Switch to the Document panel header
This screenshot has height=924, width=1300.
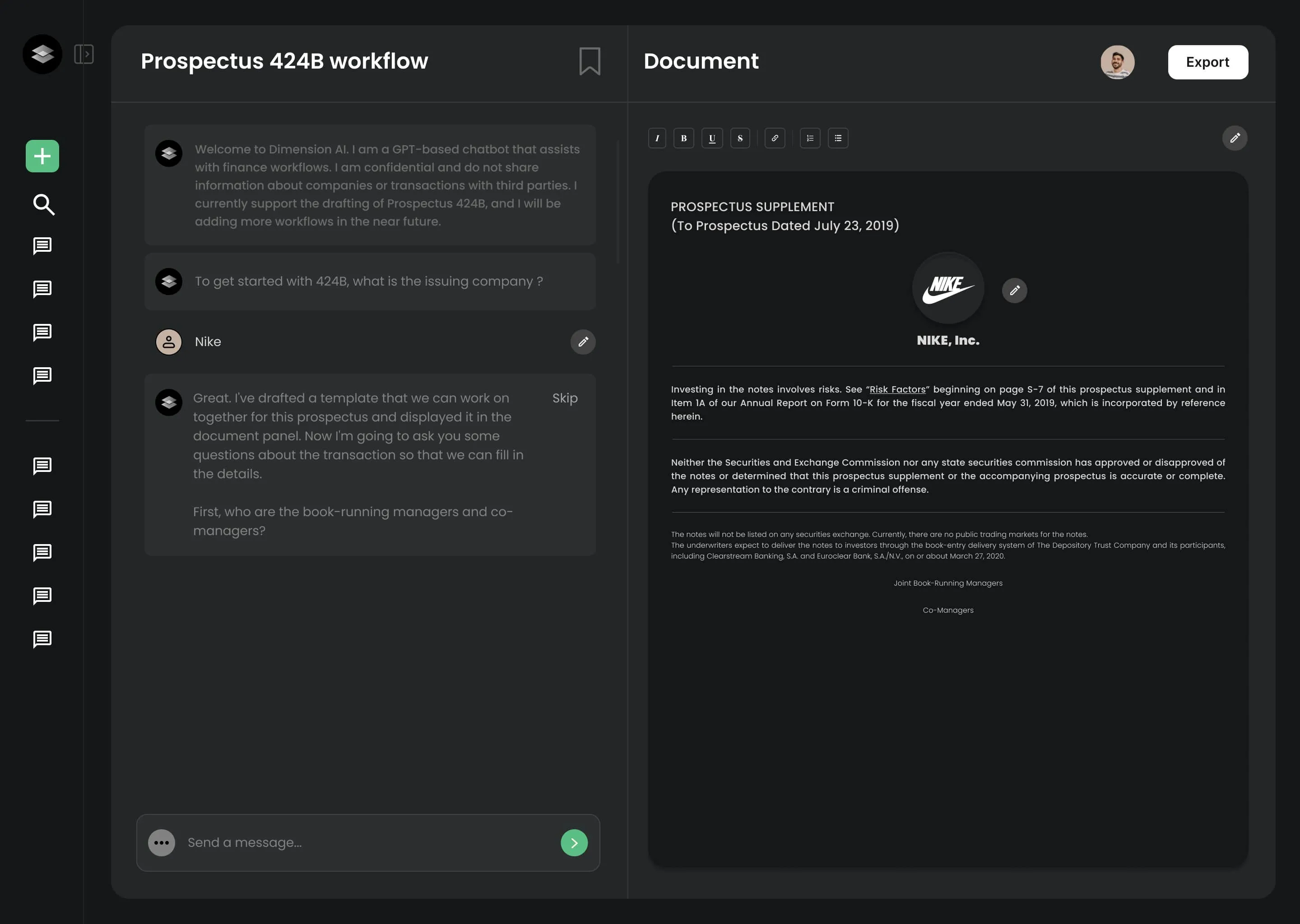701,61
